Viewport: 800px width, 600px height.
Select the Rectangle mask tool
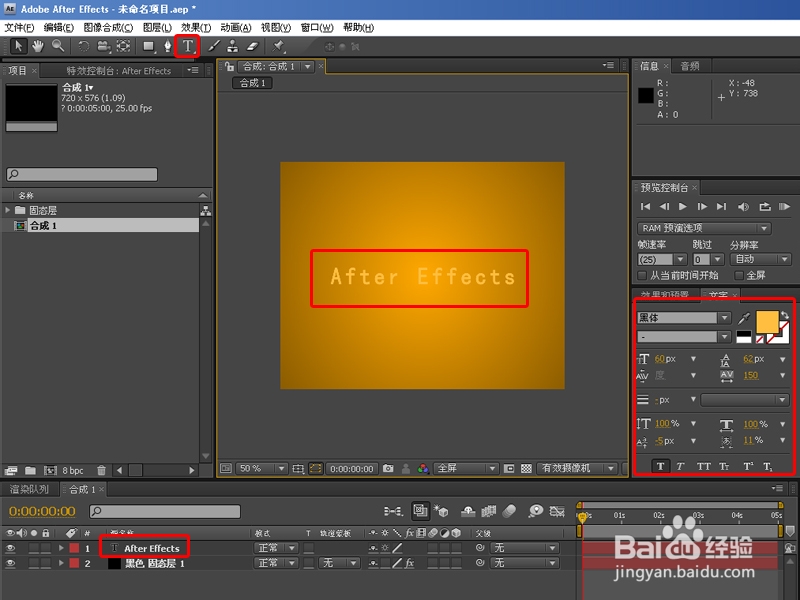148,46
